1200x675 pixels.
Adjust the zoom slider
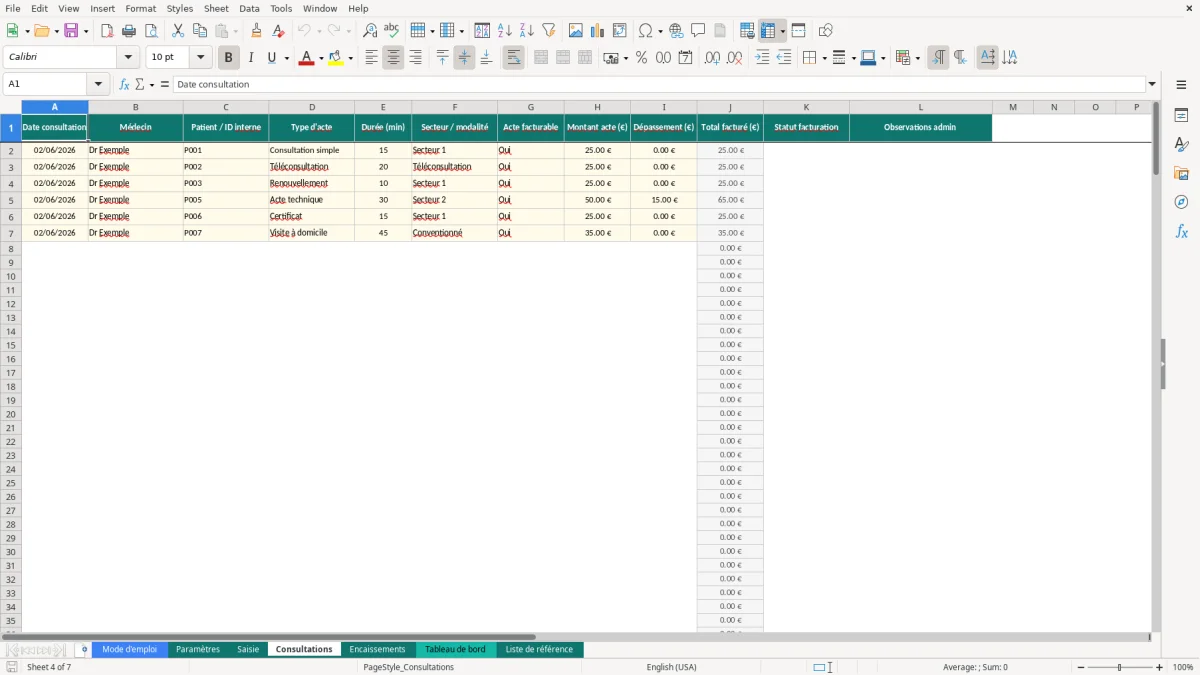click(x=1120, y=667)
